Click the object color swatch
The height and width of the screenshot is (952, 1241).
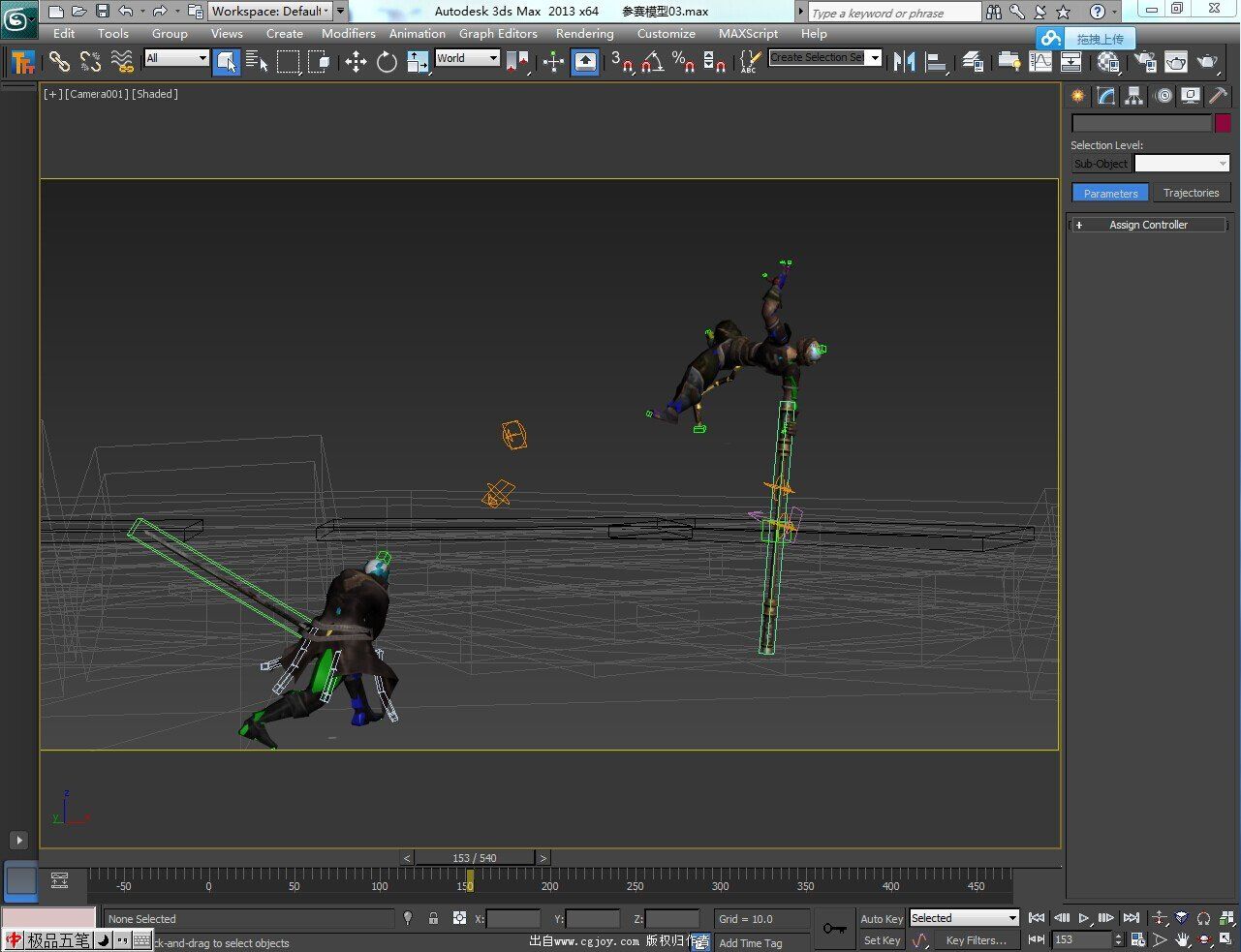(x=1224, y=123)
